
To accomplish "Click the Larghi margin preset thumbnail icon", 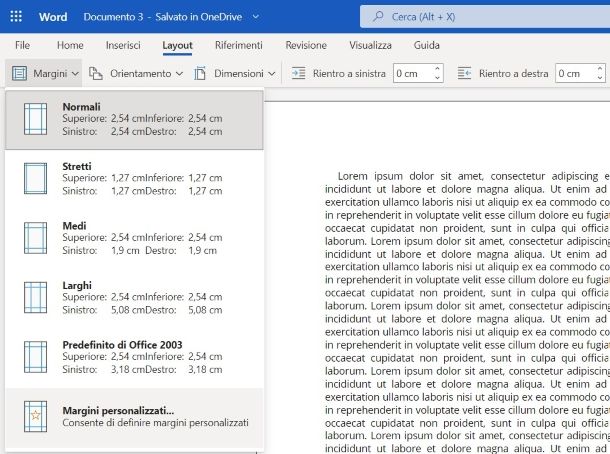I will click(x=35, y=298).
